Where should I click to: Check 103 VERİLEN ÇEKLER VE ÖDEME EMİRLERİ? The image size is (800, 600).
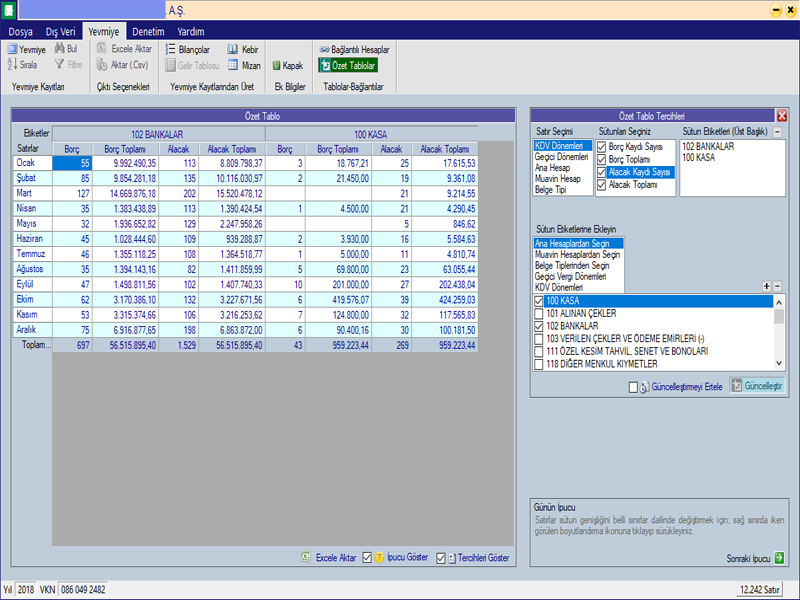pos(538,339)
